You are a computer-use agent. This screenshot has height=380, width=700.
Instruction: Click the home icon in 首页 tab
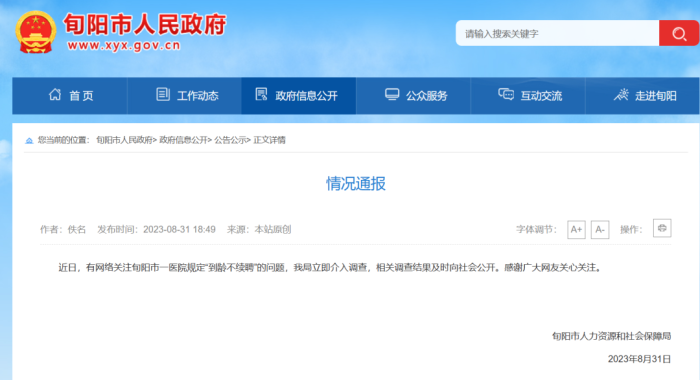click(55, 95)
